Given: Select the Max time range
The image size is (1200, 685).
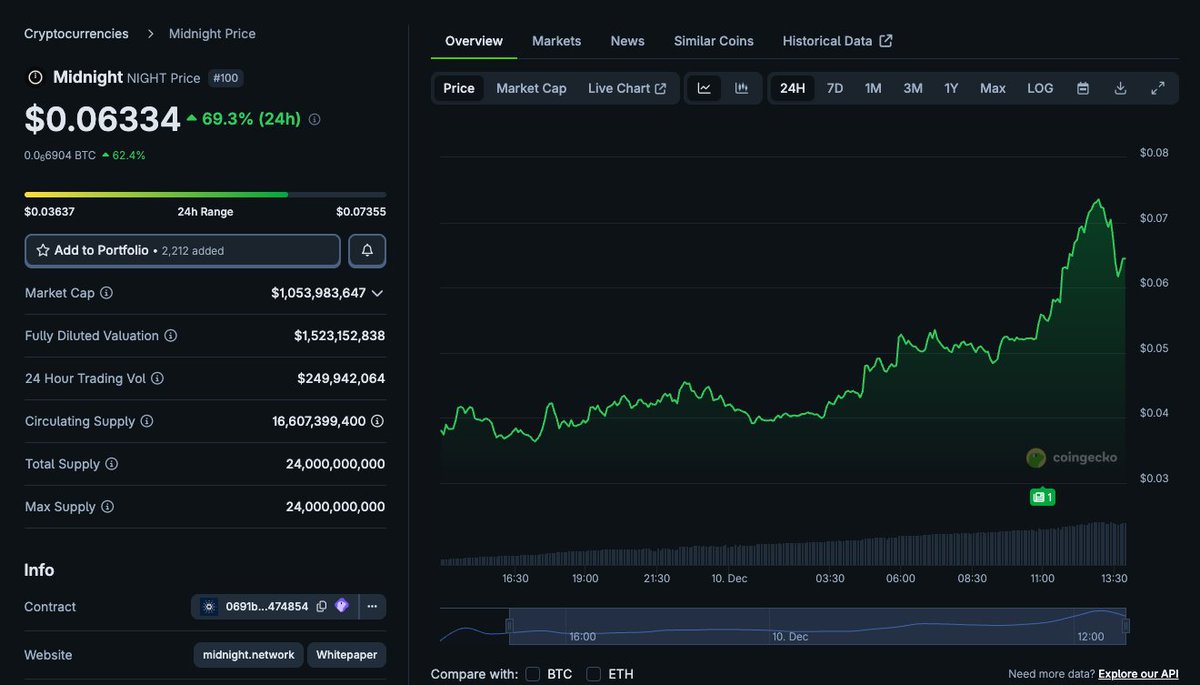Looking at the screenshot, I should click(x=993, y=88).
